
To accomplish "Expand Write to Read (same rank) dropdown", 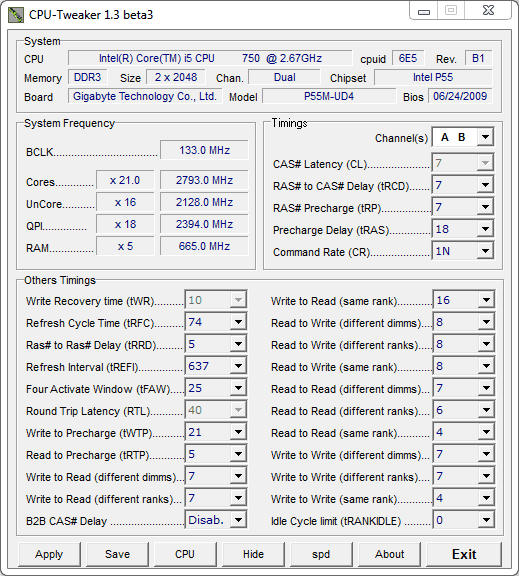I will coord(486,300).
